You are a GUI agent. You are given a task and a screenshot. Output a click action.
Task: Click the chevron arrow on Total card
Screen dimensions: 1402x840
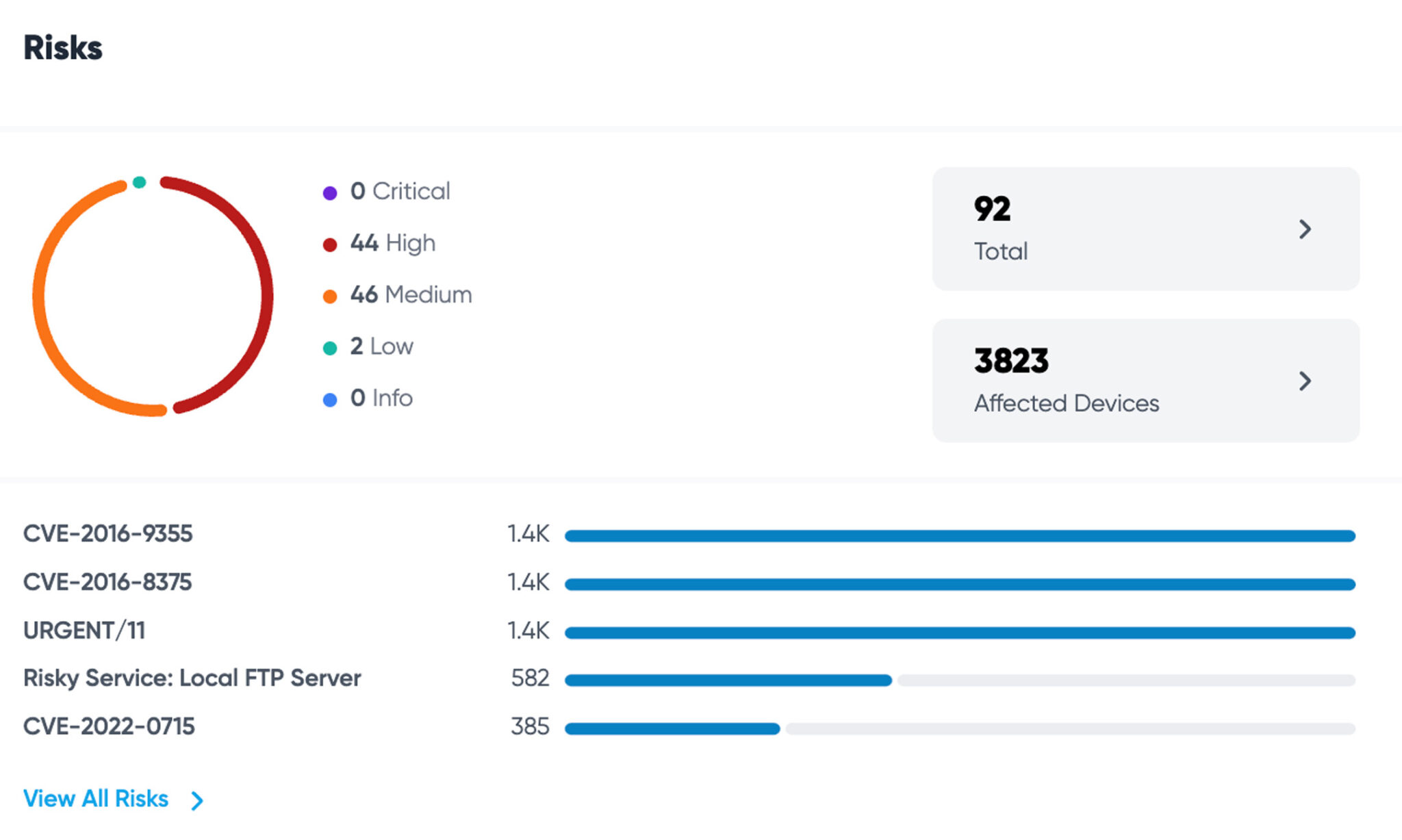coord(1305,229)
